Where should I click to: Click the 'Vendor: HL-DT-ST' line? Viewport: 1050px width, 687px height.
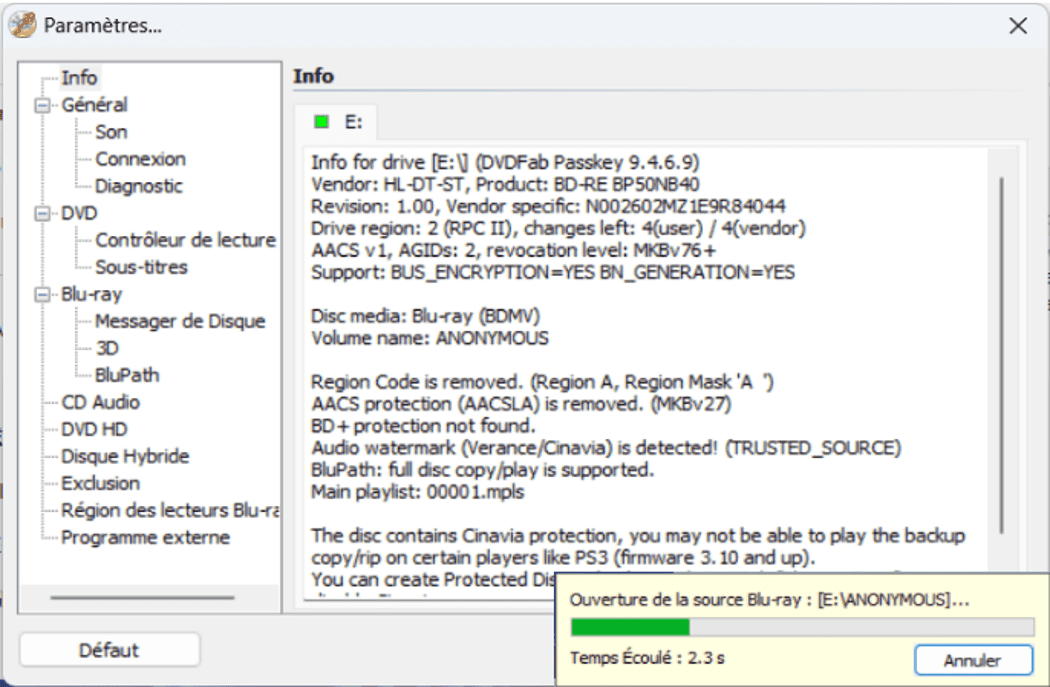click(x=505, y=185)
